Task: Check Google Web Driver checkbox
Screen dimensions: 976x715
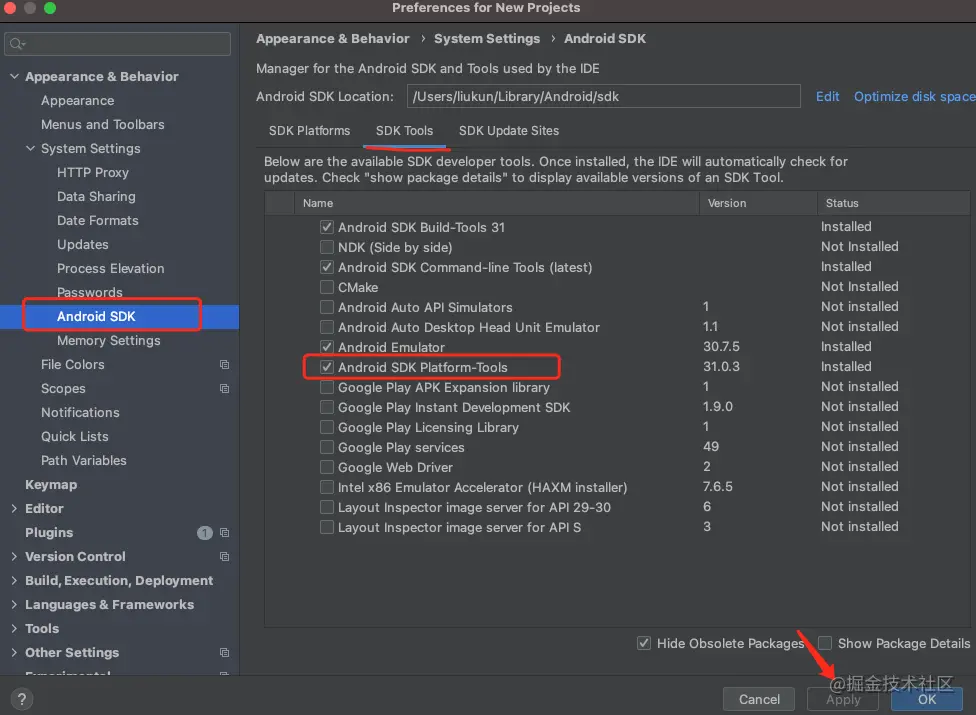Action: 327,467
